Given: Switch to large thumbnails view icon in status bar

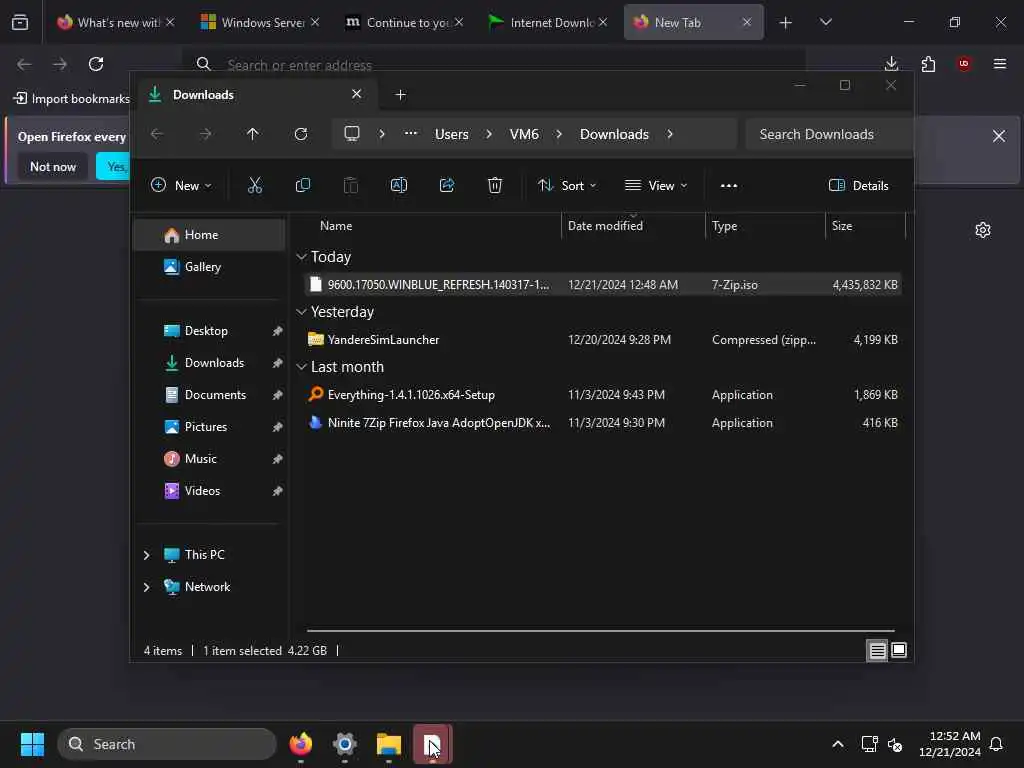Looking at the screenshot, I should pyautogui.click(x=899, y=650).
